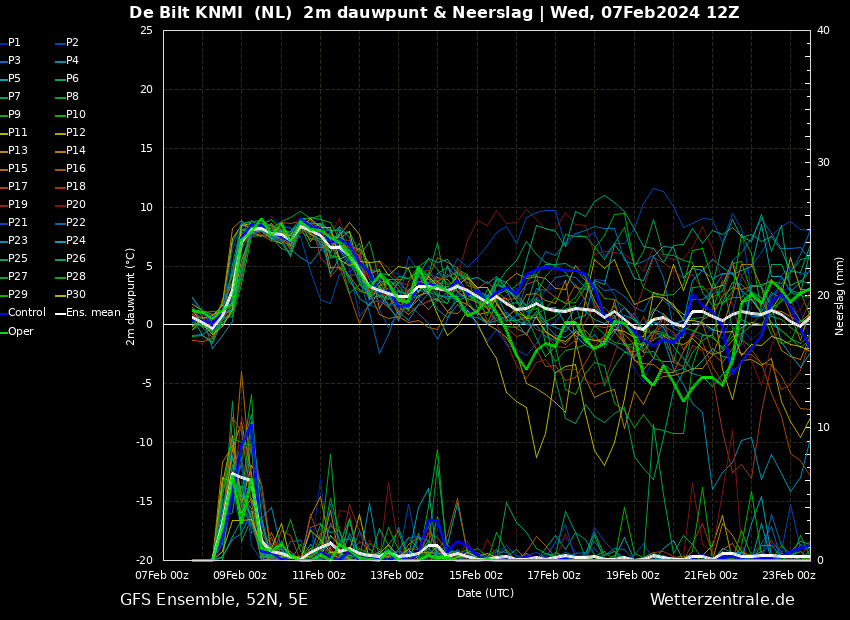Viewport: 850px width, 620px height.
Task: Click the GFS Ensemble, 52N, 5E caption
Action: tap(214, 599)
